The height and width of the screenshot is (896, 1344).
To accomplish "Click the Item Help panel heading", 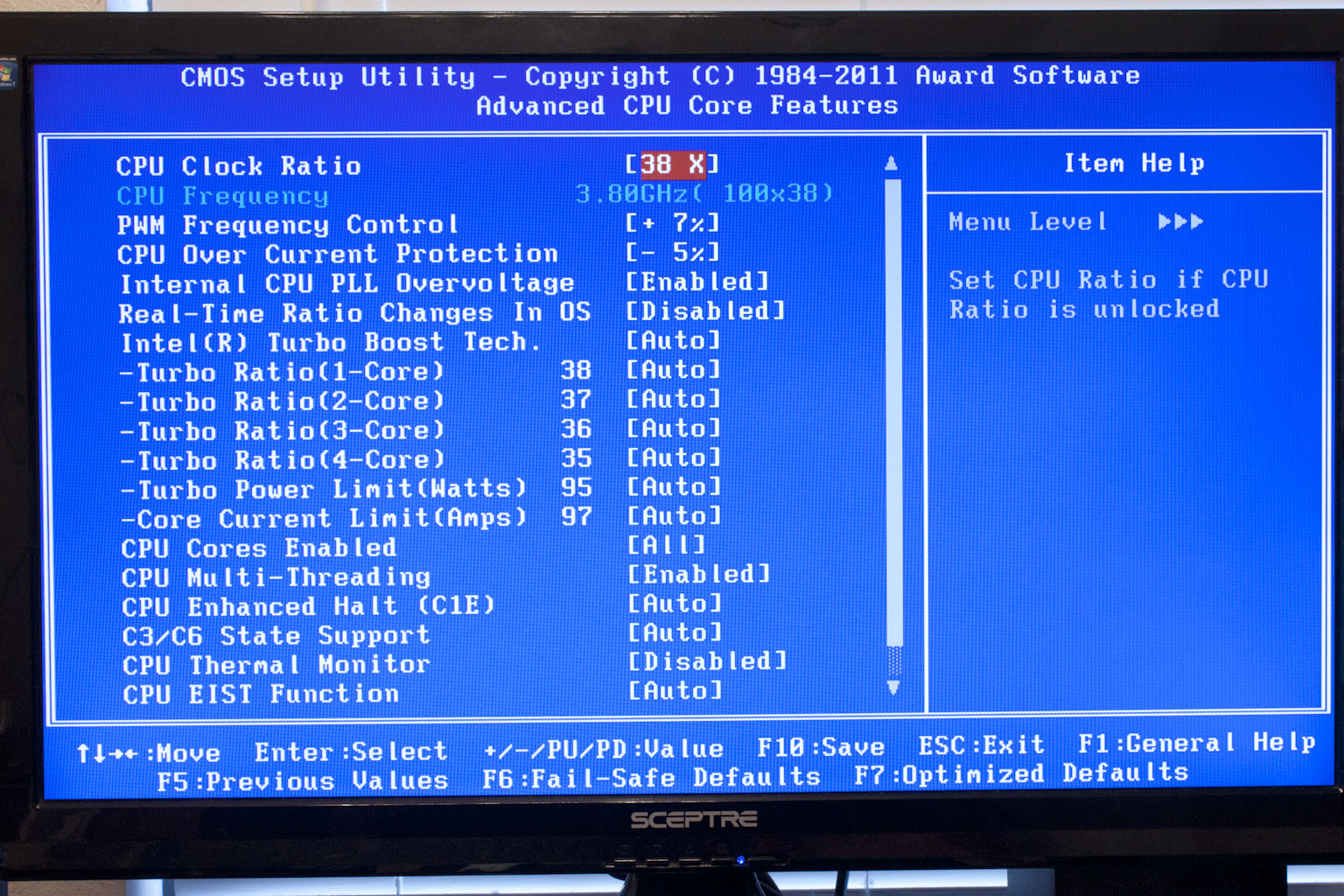I will pyautogui.click(x=1133, y=164).
